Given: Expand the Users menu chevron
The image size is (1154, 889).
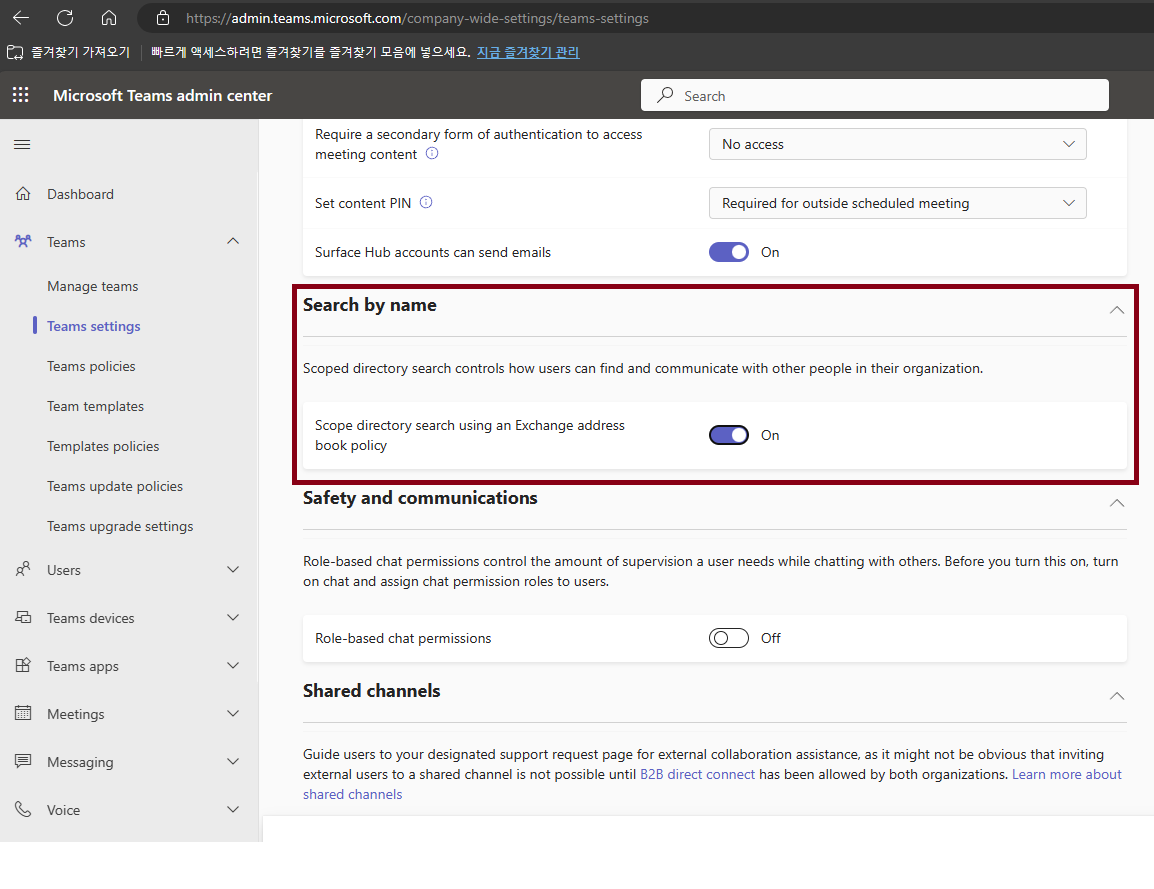Looking at the screenshot, I should pos(233,570).
